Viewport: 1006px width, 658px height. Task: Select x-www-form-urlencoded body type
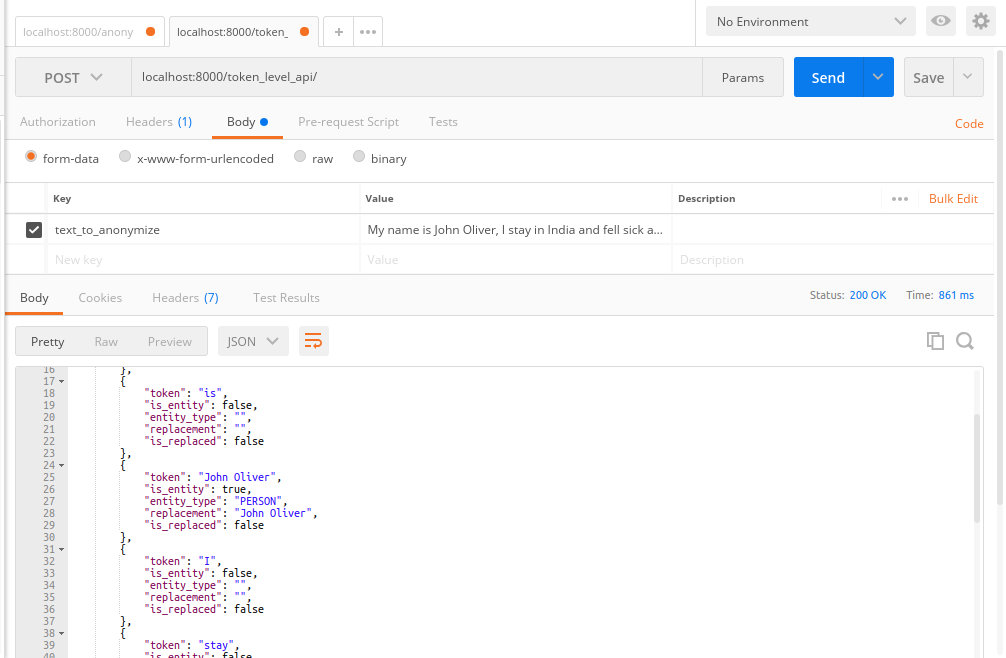point(125,156)
